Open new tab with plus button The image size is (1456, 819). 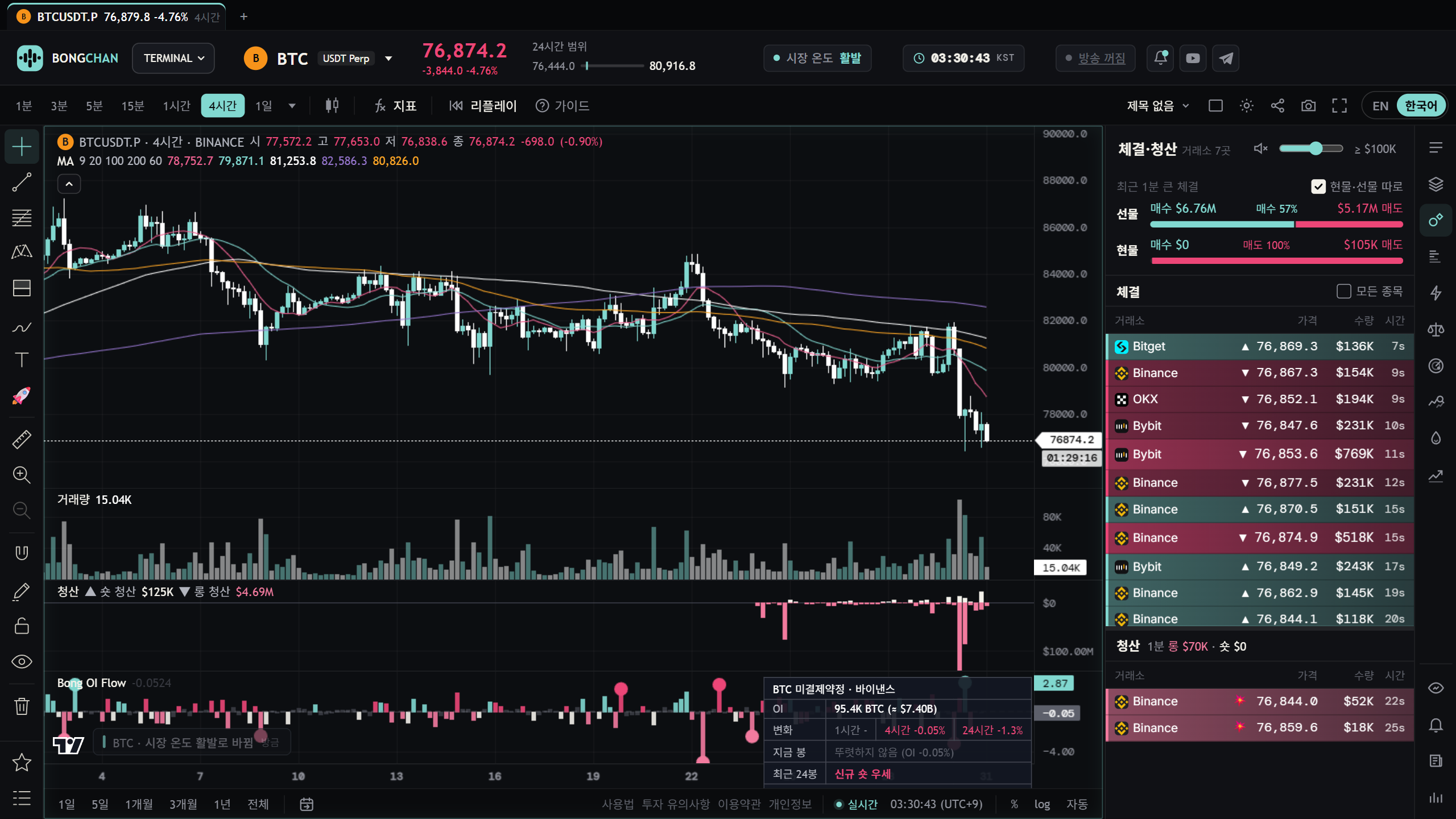243,16
